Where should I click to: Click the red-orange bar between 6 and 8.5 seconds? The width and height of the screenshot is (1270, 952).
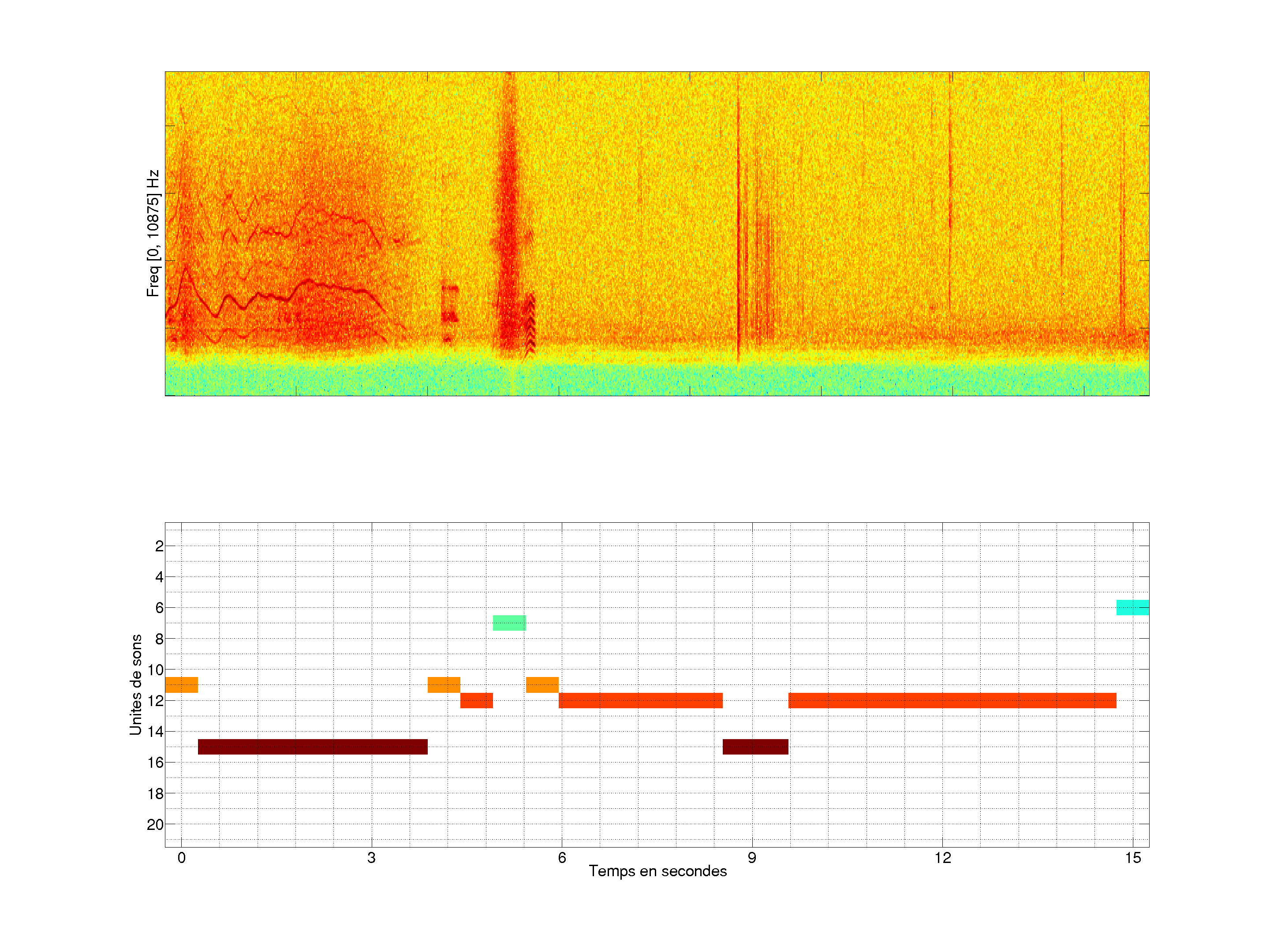point(640,700)
